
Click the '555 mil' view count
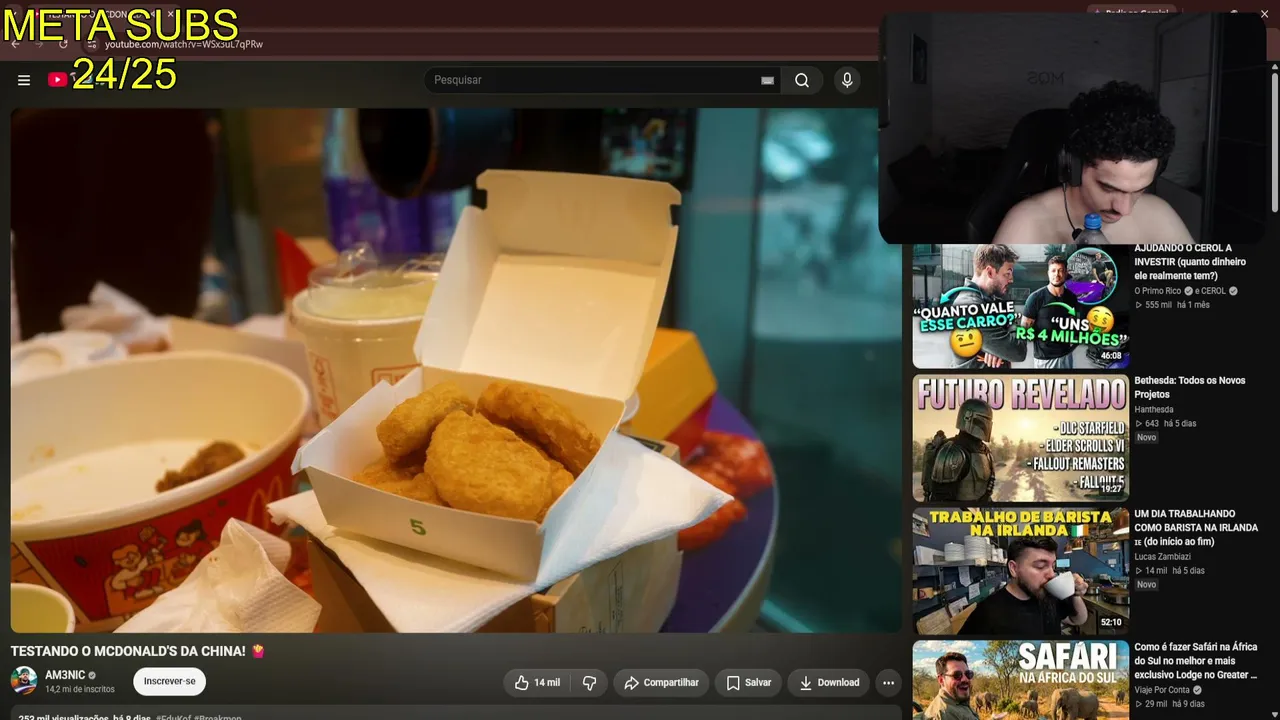click(x=1159, y=305)
